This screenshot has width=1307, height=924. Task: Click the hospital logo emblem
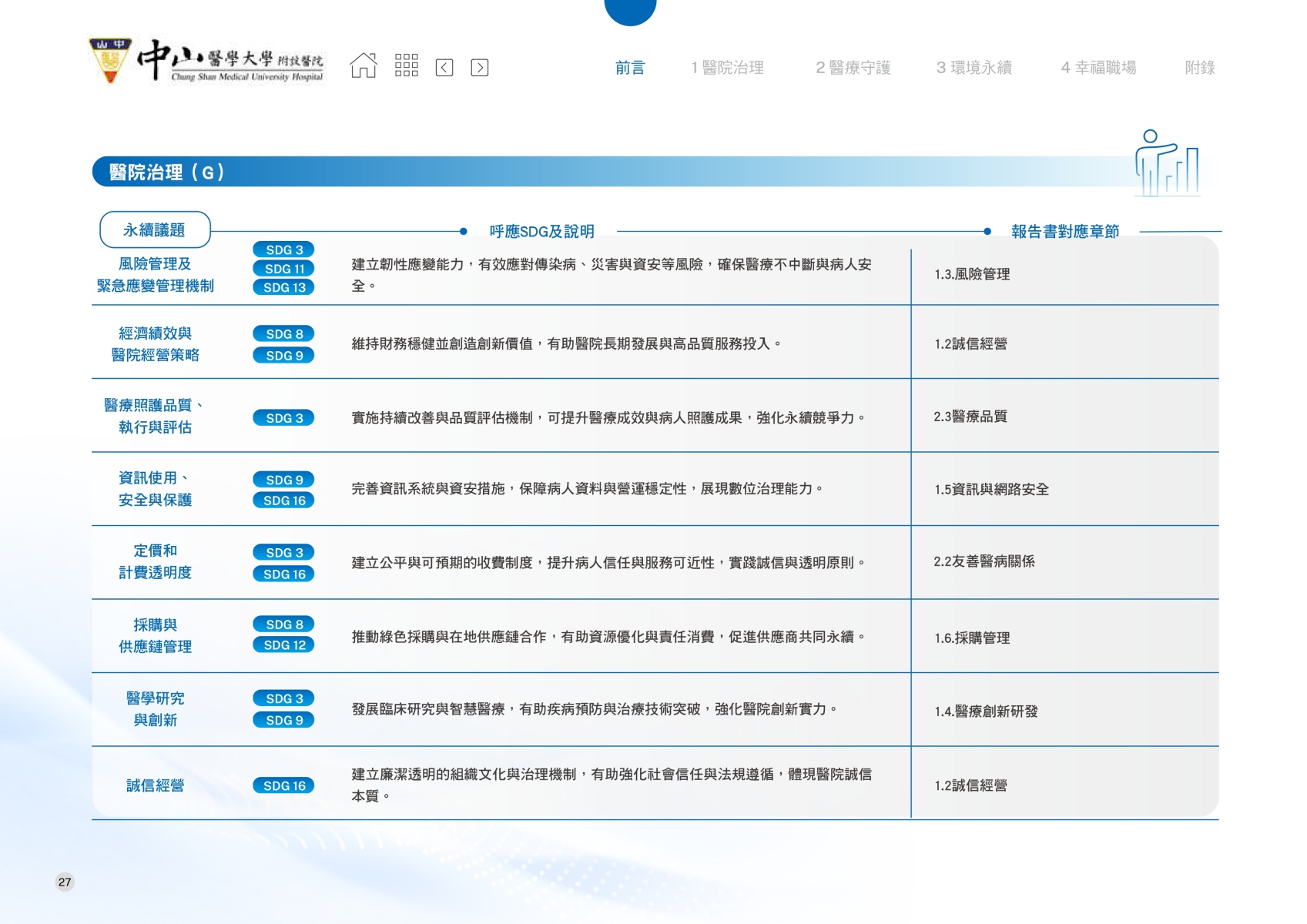pyautogui.click(x=110, y=61)
